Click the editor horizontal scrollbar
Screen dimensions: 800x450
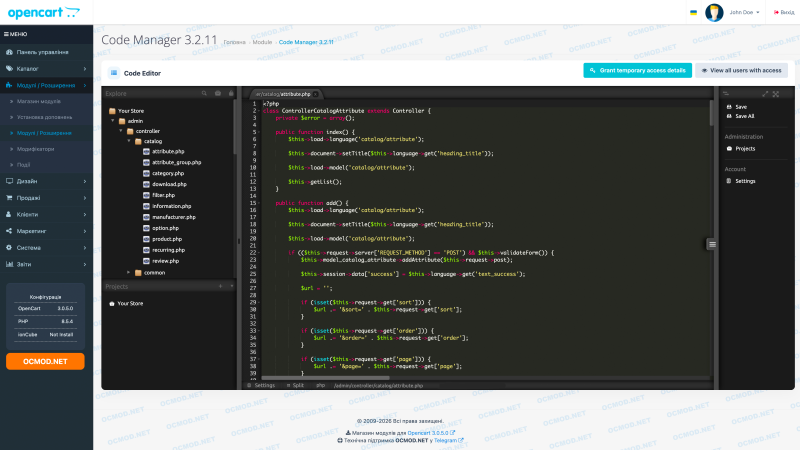coord(326,378)
